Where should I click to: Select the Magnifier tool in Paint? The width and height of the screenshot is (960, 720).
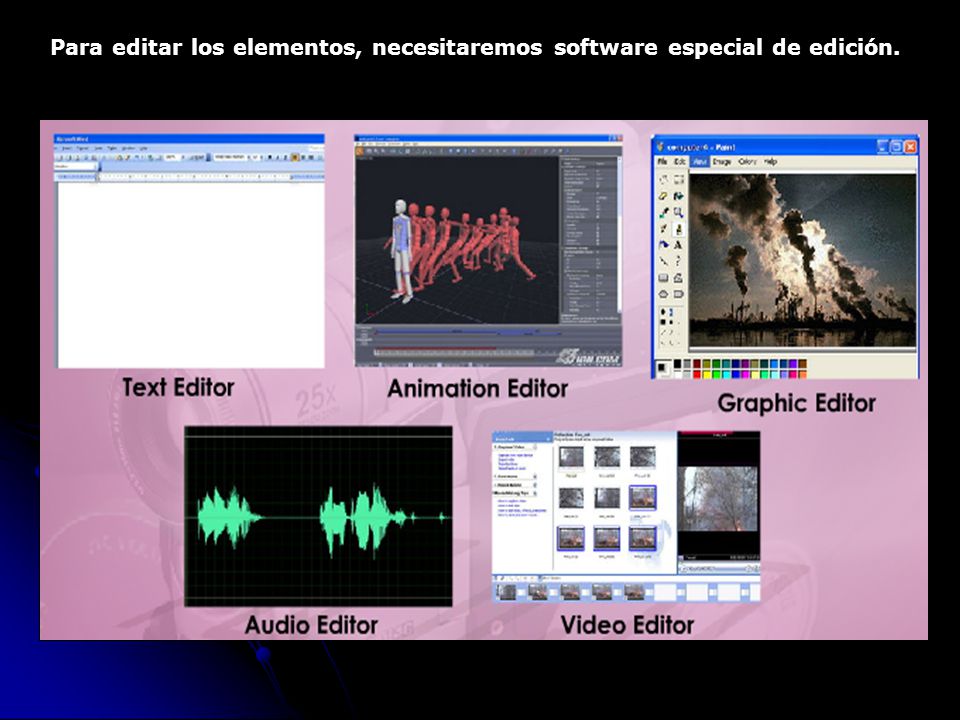coord(678,212)
